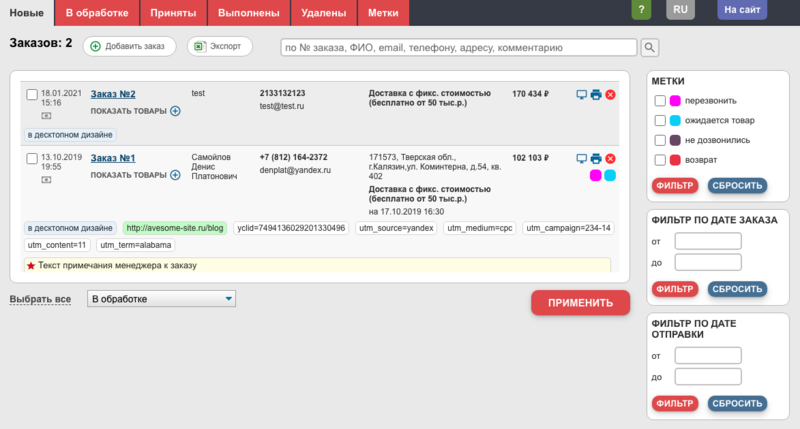Delete Заказ №2 with red cross icon
800x429 pixels.
point(610,94)
